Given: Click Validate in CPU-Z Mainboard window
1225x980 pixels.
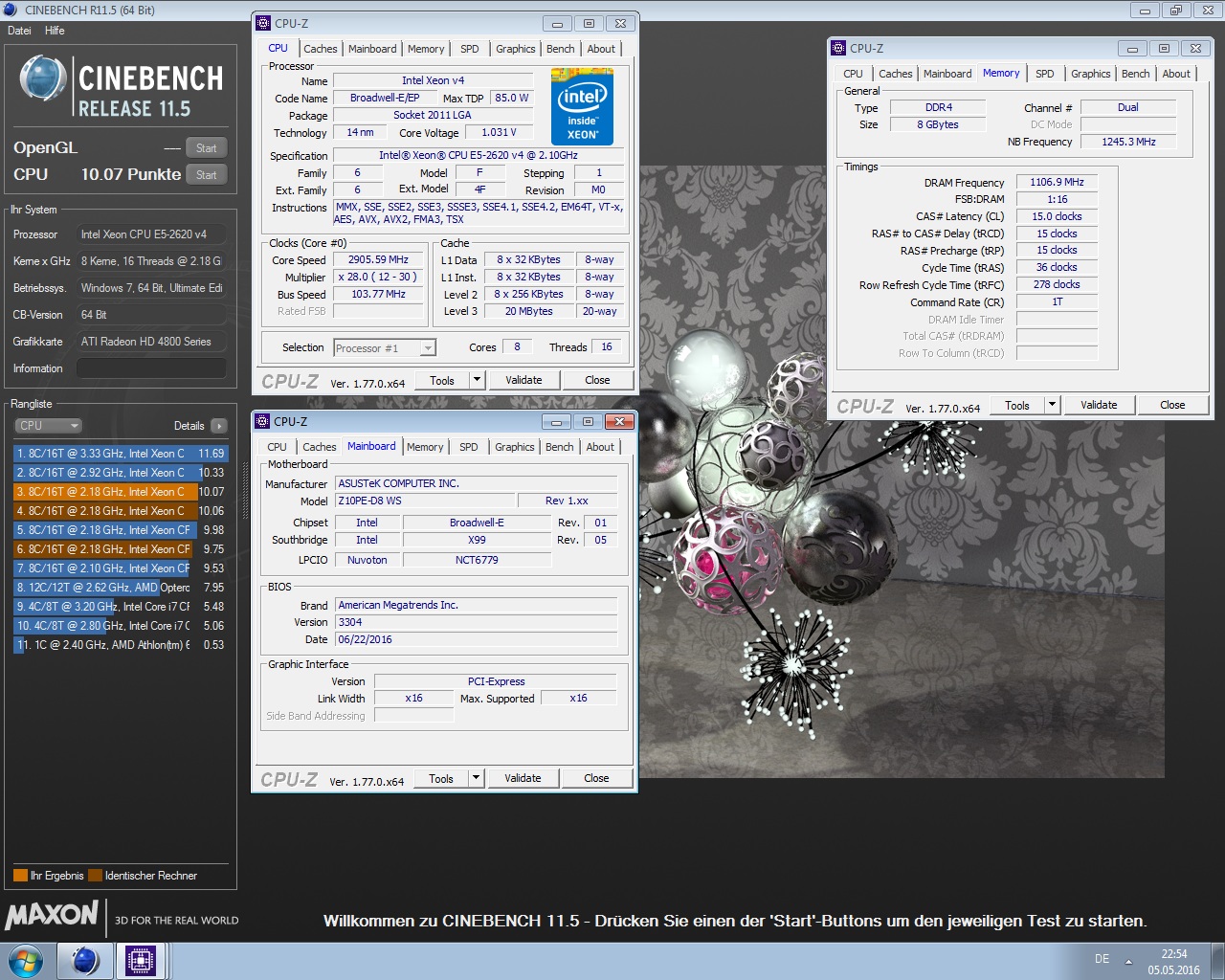Looking at the screenshot, I should coord(523,778).
